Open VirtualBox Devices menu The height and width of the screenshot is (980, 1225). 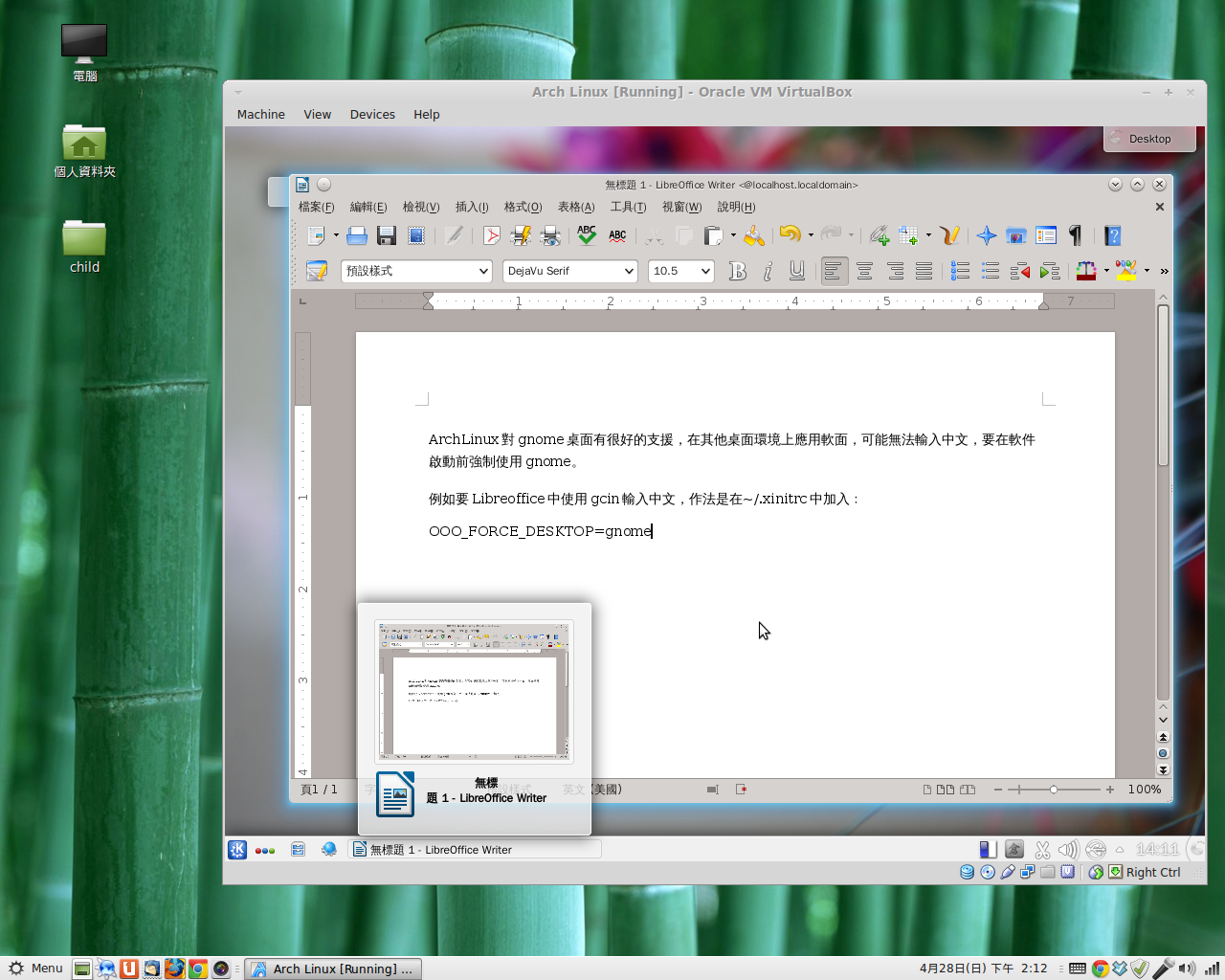[x=372, y=115]
